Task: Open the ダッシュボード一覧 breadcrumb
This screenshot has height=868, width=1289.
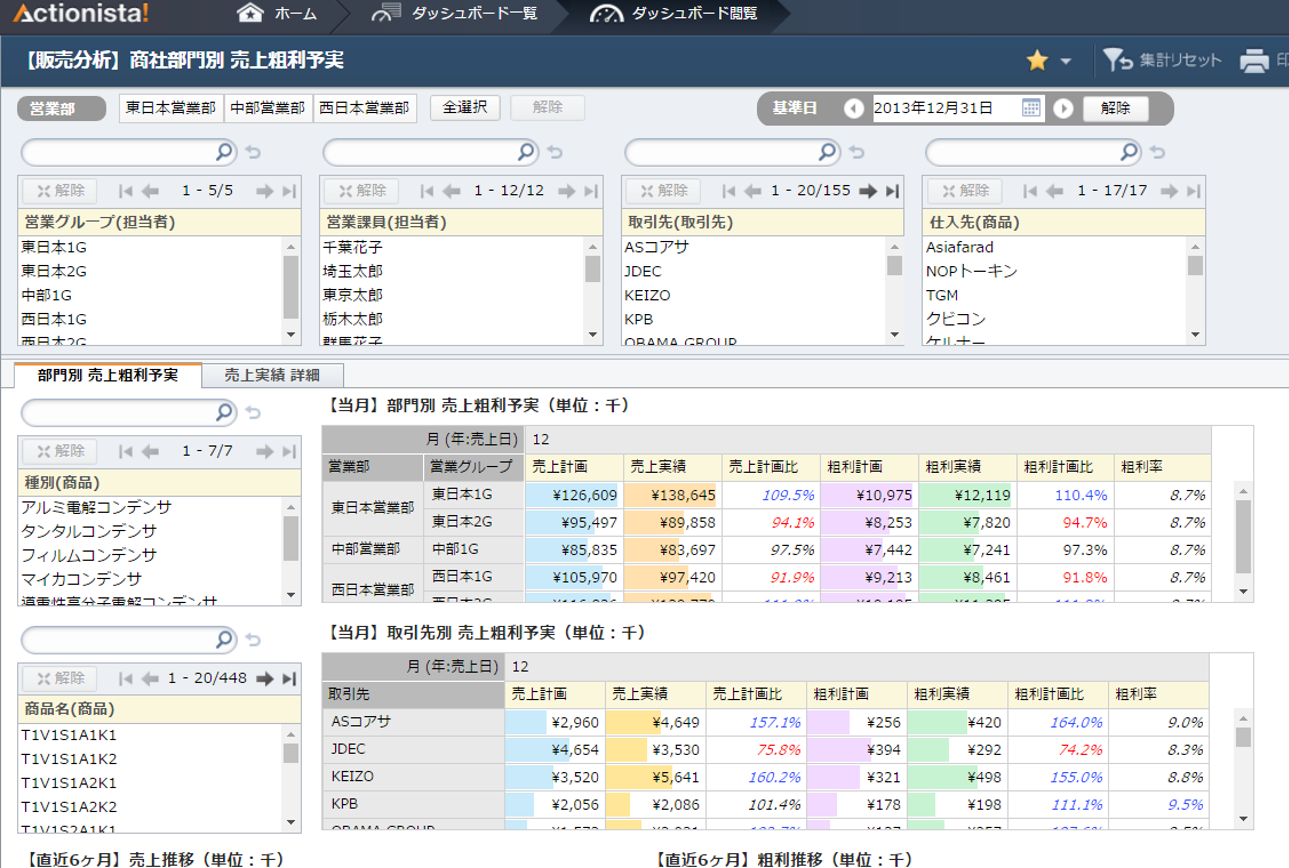Action: pyautogui.click(x=453, y=14)
